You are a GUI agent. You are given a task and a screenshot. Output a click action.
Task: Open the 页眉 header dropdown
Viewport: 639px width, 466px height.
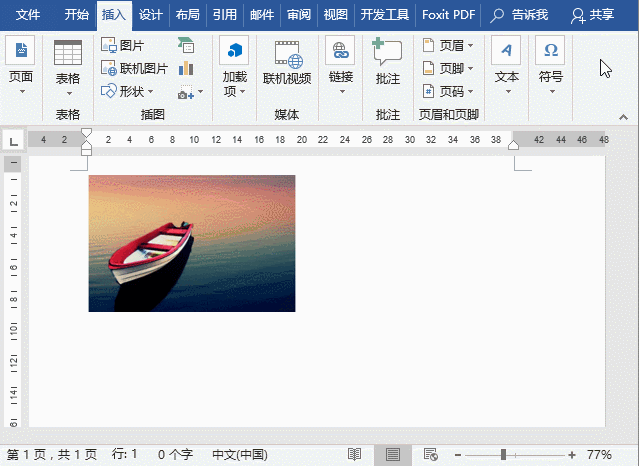pyautogui.click(x=448, y=45)
